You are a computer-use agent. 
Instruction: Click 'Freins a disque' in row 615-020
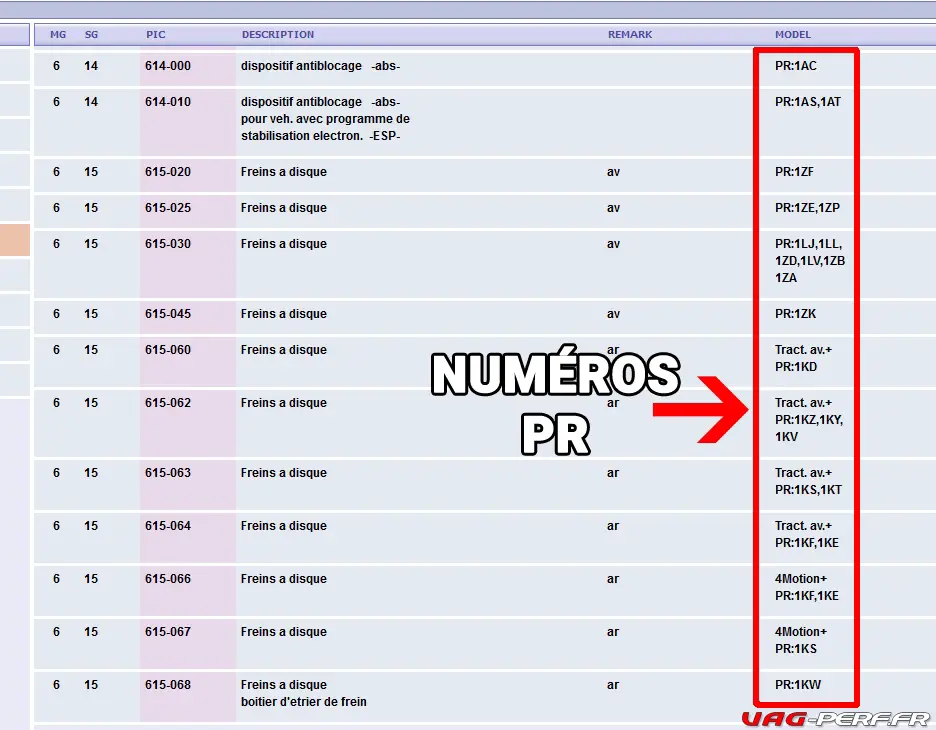point(284,172)
